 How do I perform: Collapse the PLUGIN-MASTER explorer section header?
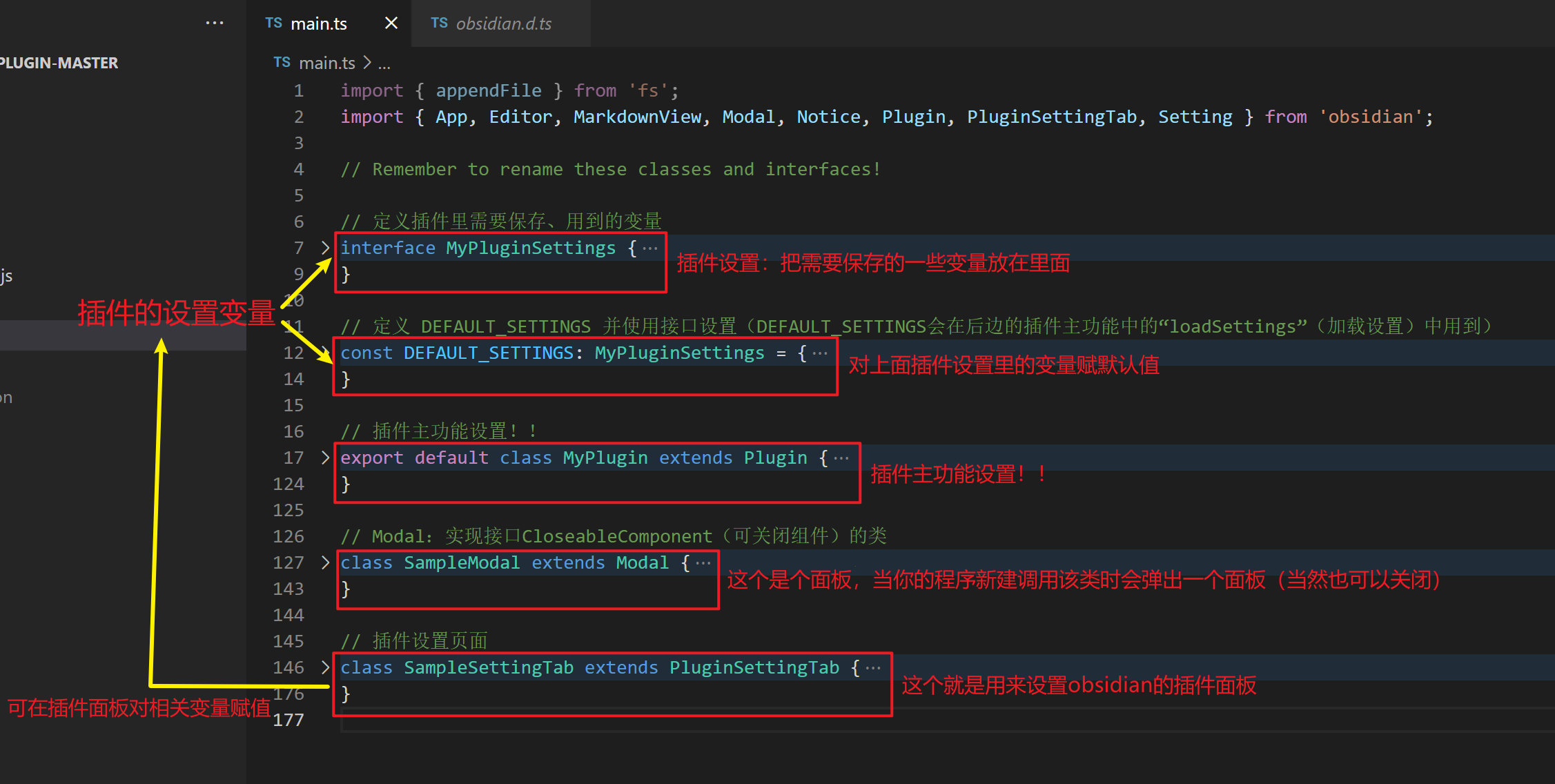coord(59,63)
